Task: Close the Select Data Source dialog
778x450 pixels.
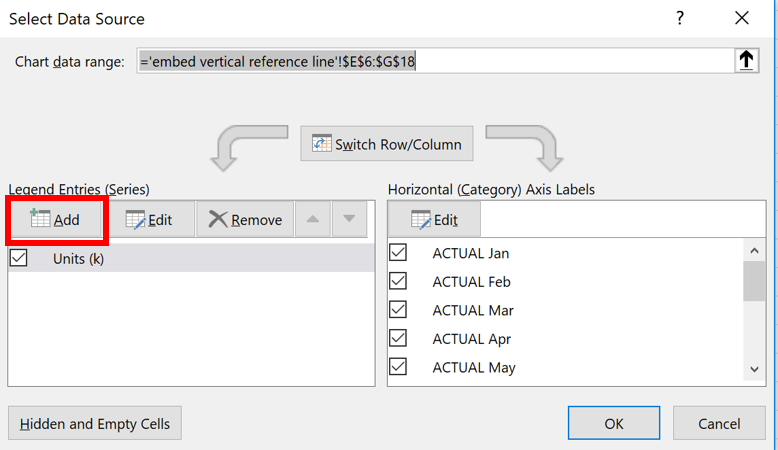Action: (742, 18)
